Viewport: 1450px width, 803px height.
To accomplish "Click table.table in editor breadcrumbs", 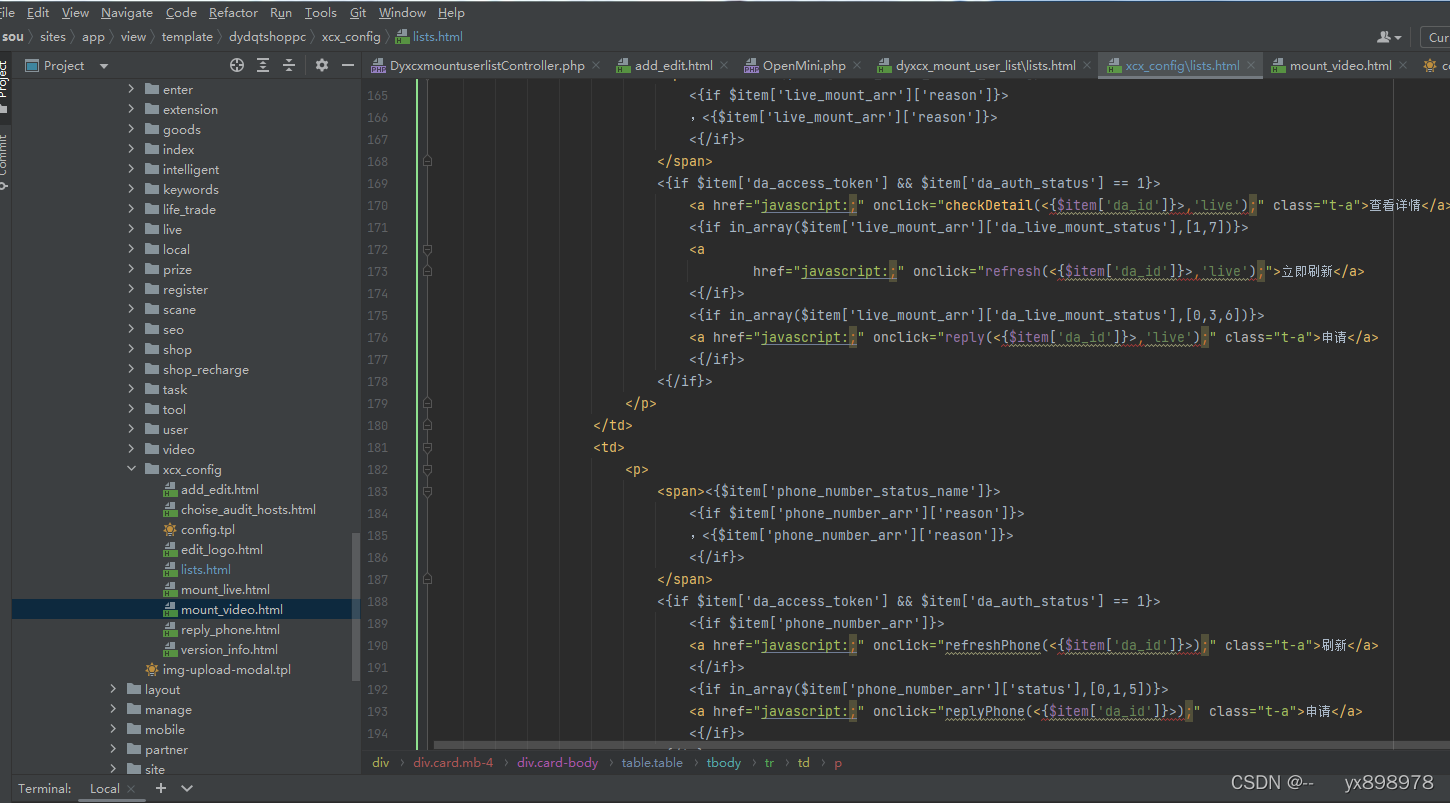I will coord(652,762).
